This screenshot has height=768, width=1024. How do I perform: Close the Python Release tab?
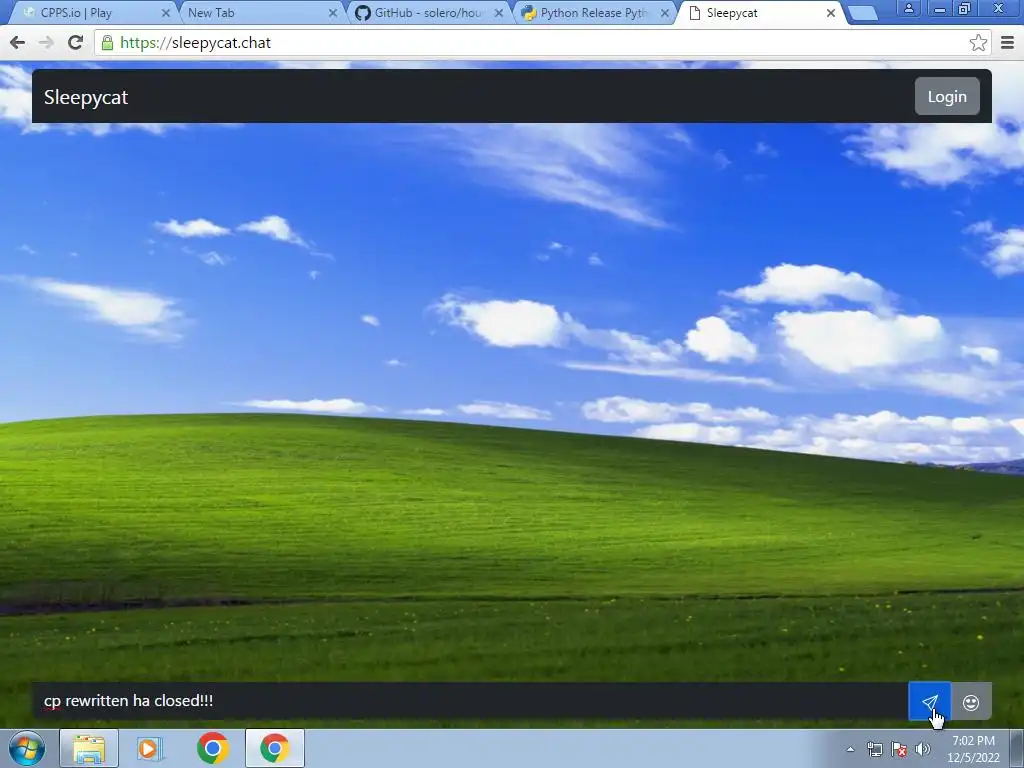(x=665, y=13)
